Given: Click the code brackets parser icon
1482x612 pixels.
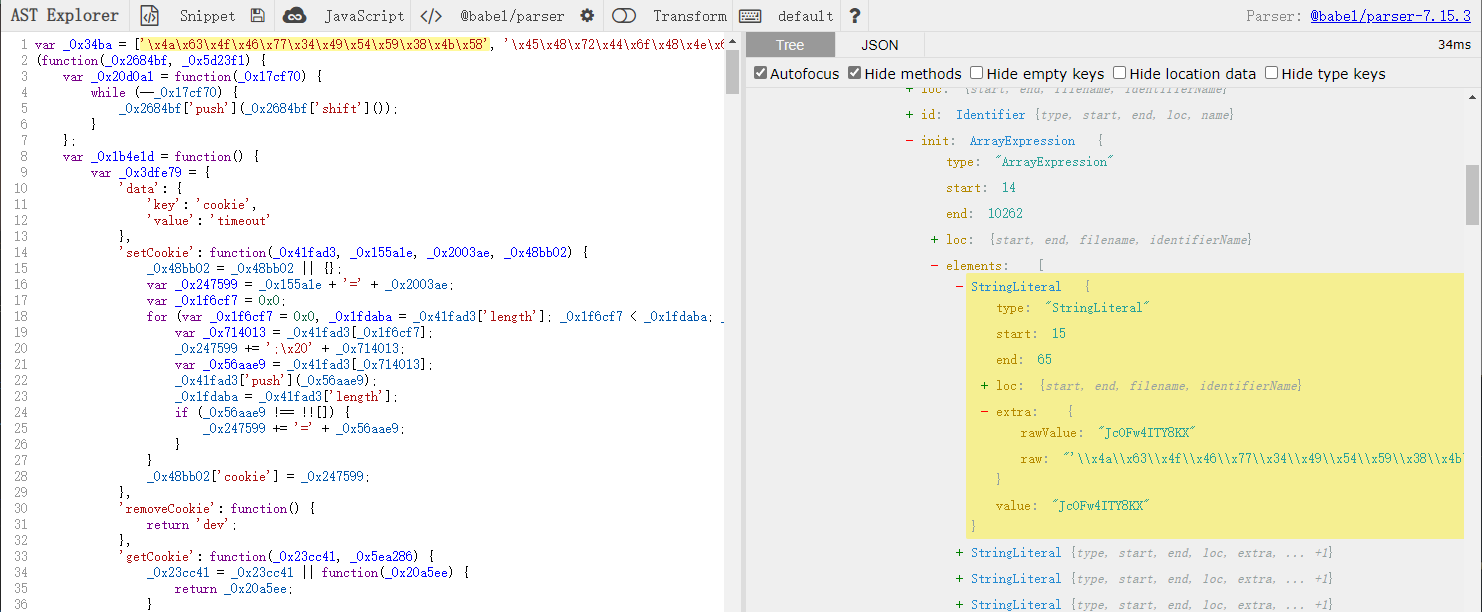Looking at the screenshot, I should (x=430, y=16).
